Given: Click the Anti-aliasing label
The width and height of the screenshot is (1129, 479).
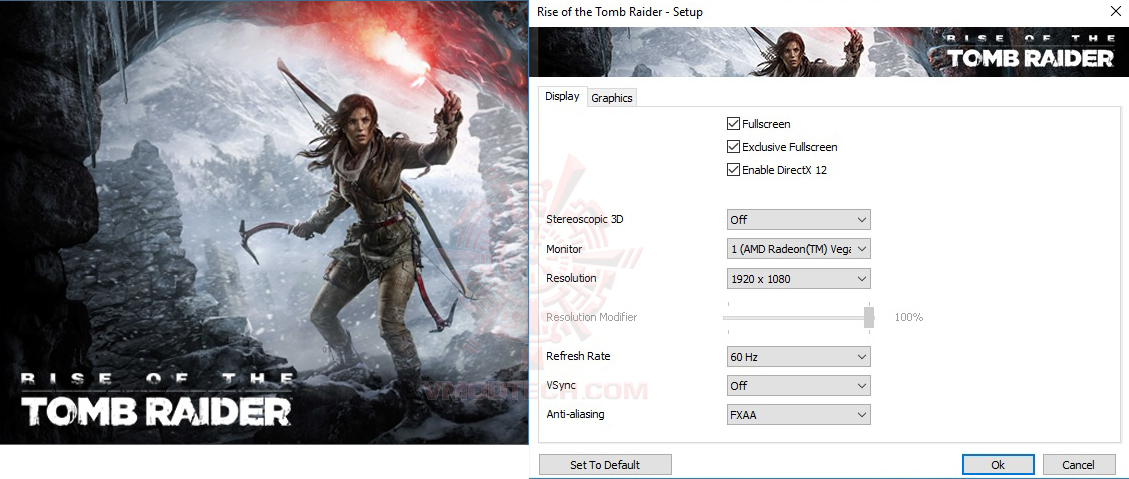Looking at the screenshot, I should pyautogui.click(x=575, y=414).
